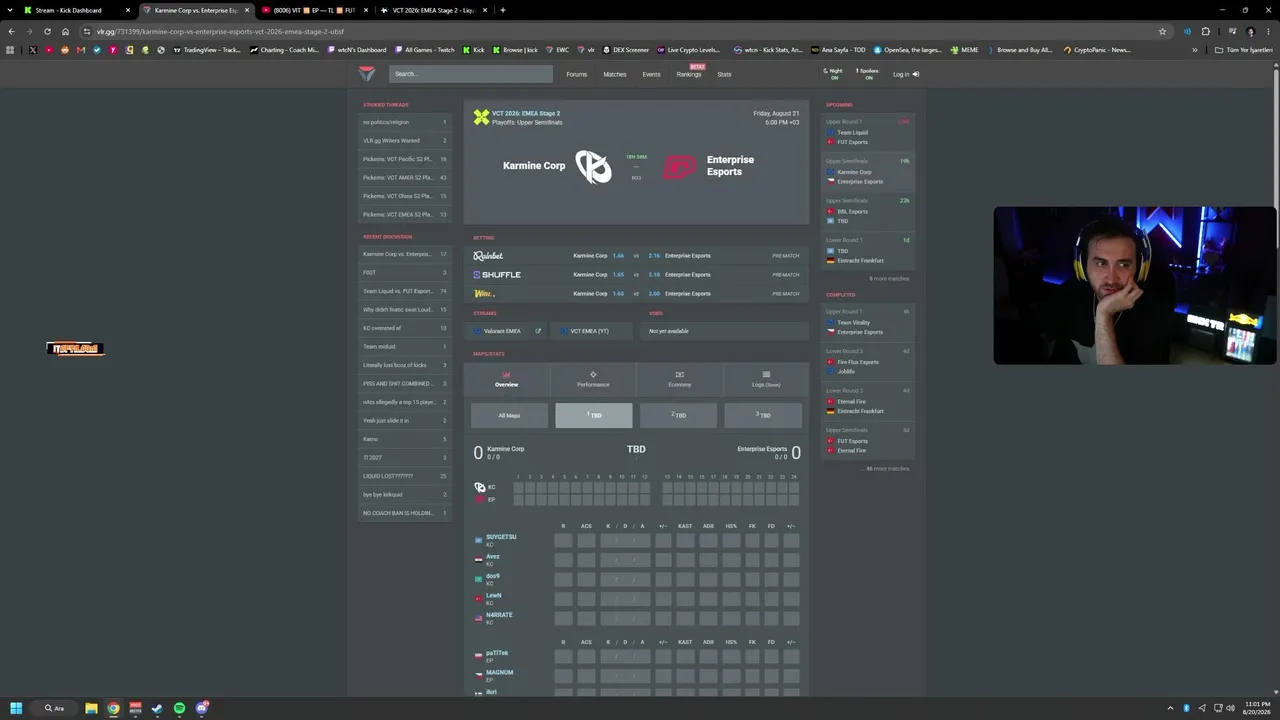The height and width of the screenshot is (720, 1280).
Task: Open TradingView bookmark
Action: coord(207,50)
